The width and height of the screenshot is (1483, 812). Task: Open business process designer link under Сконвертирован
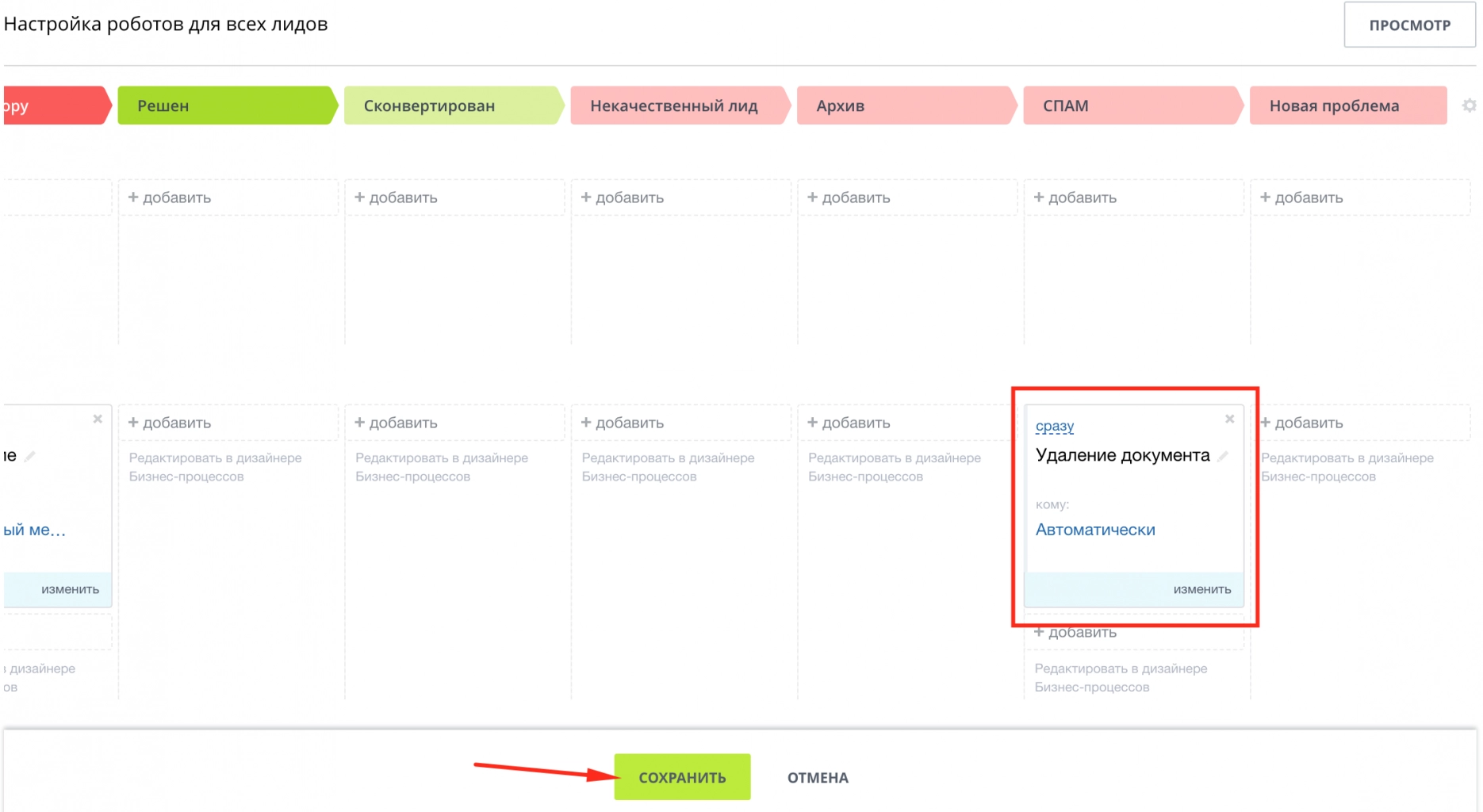pos(441,467)
